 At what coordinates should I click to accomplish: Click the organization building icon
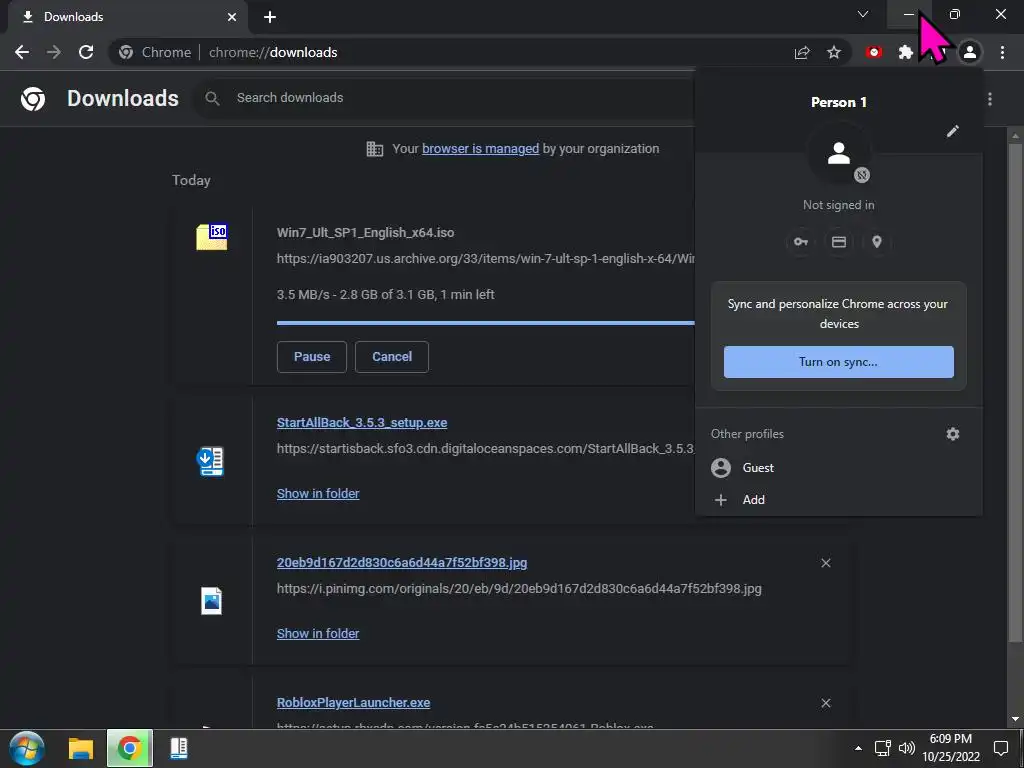375,149
